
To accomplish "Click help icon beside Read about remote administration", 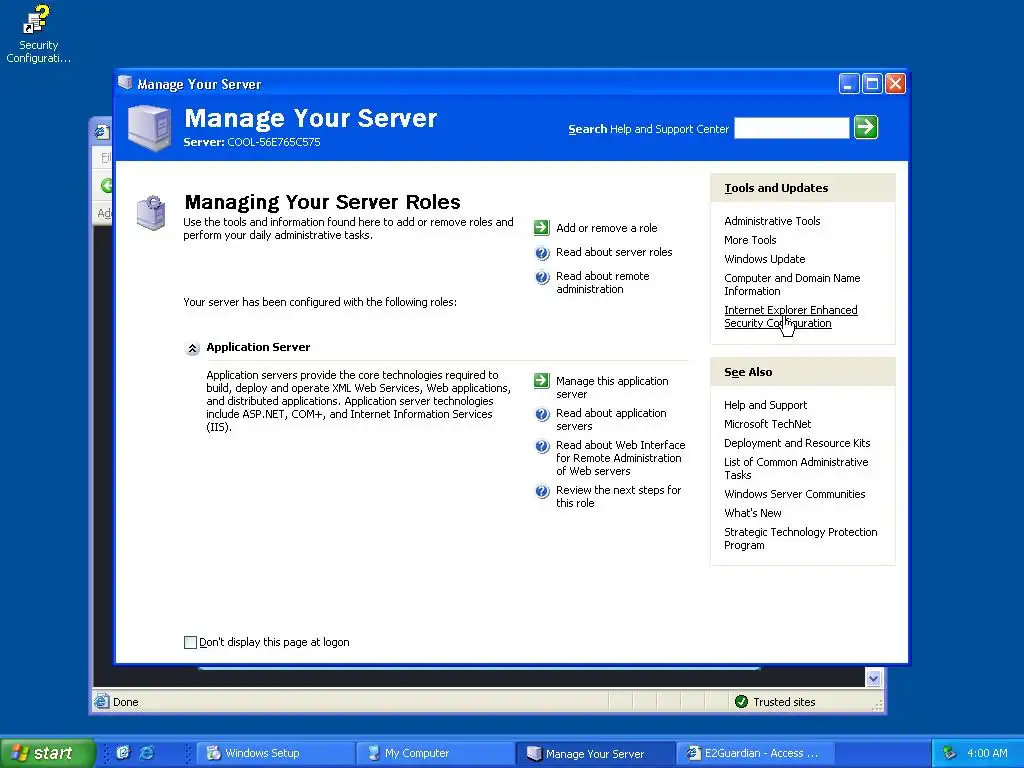I will [542, 277].
